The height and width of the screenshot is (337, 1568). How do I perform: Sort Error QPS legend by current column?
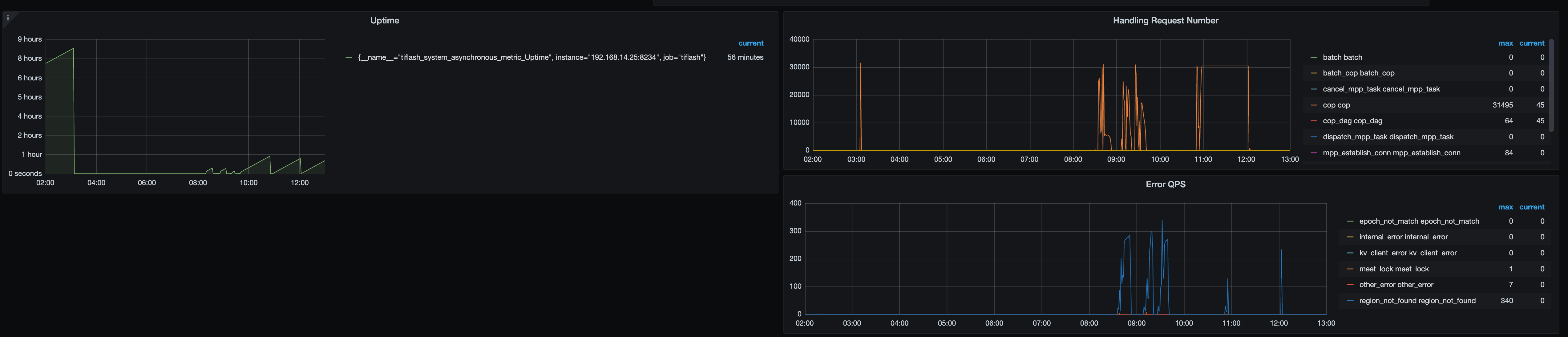tap(1531, 207)
